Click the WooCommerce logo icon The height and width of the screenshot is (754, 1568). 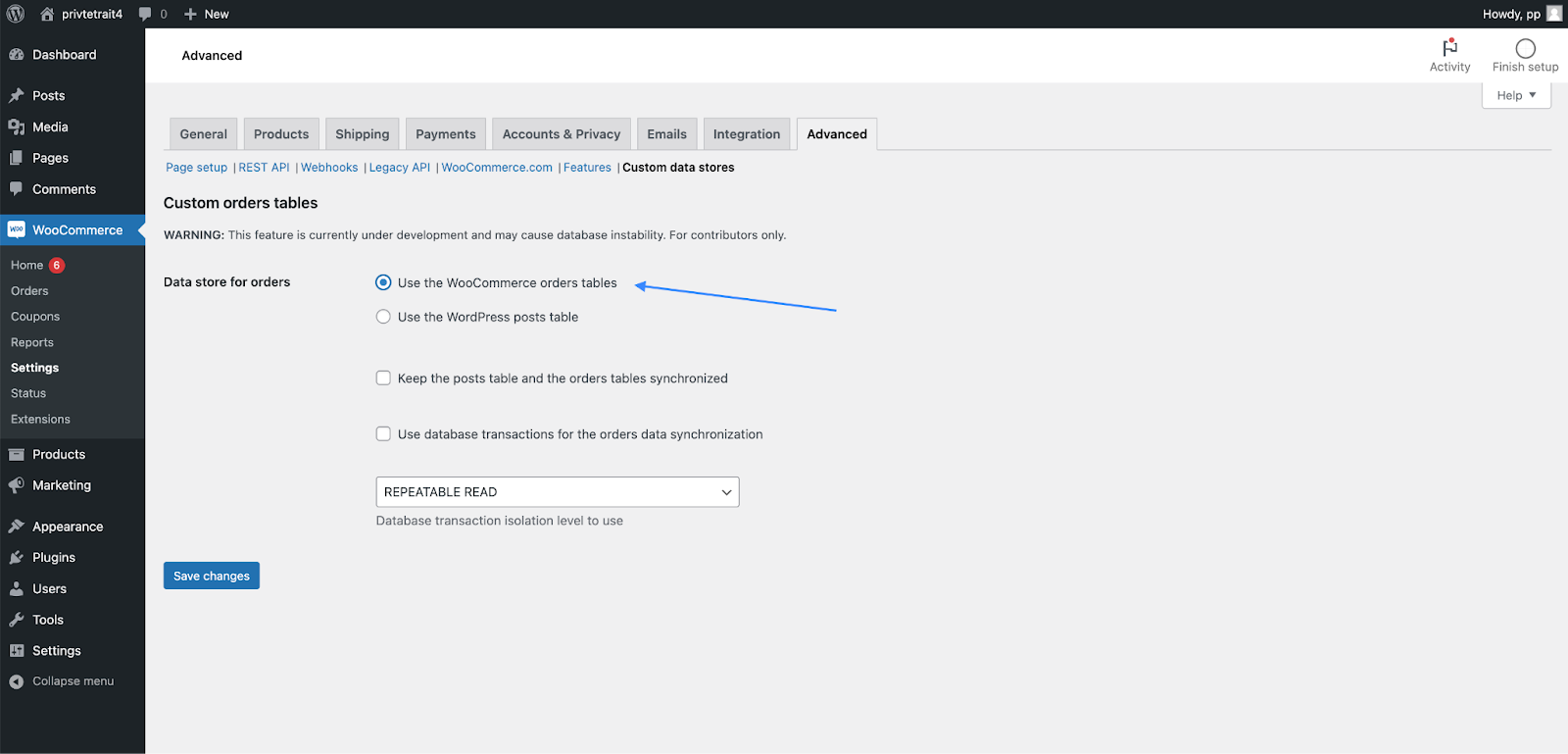tap(17, 229)
